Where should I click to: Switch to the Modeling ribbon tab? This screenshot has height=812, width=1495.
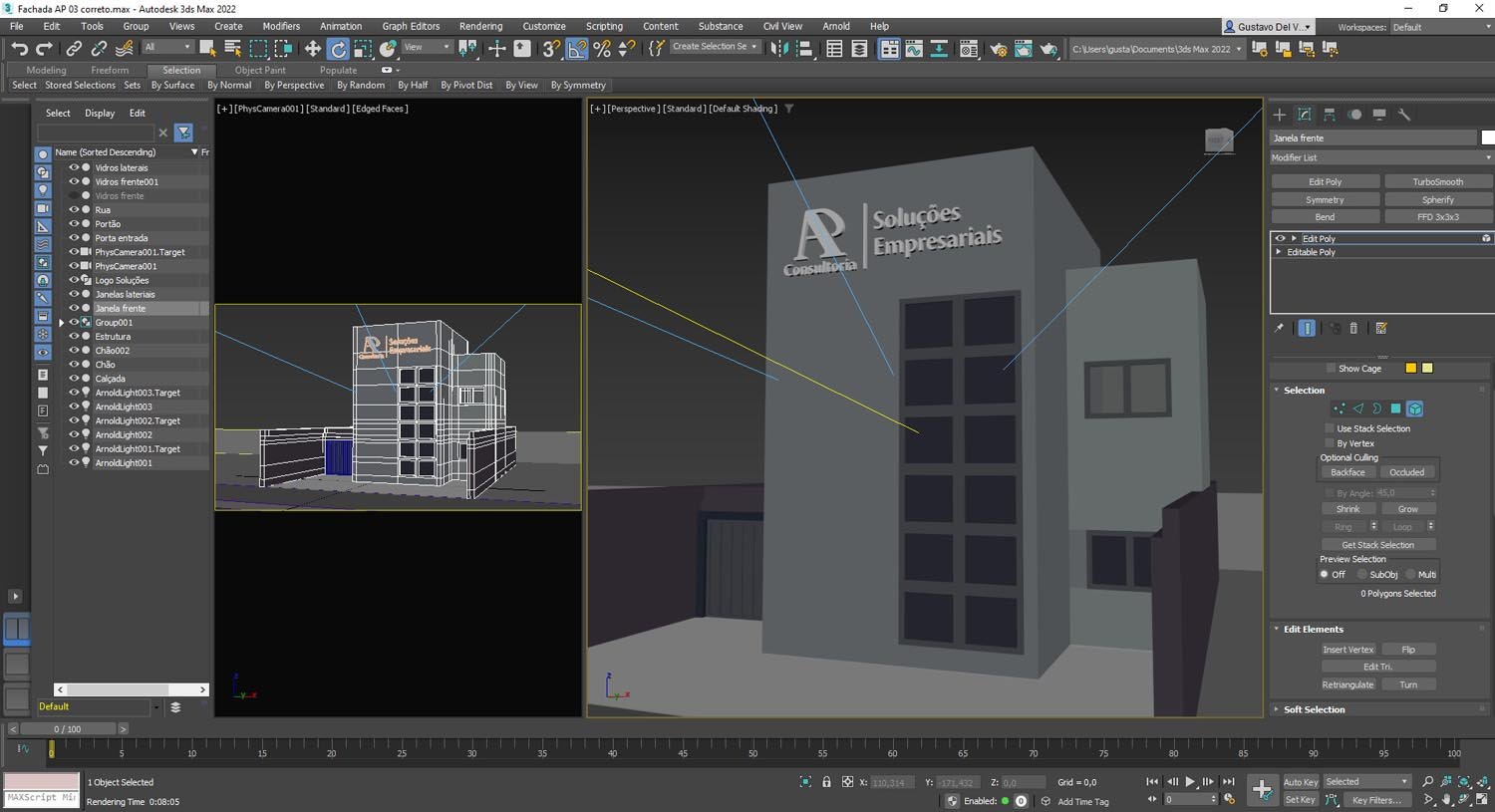(x=46, y=70)
